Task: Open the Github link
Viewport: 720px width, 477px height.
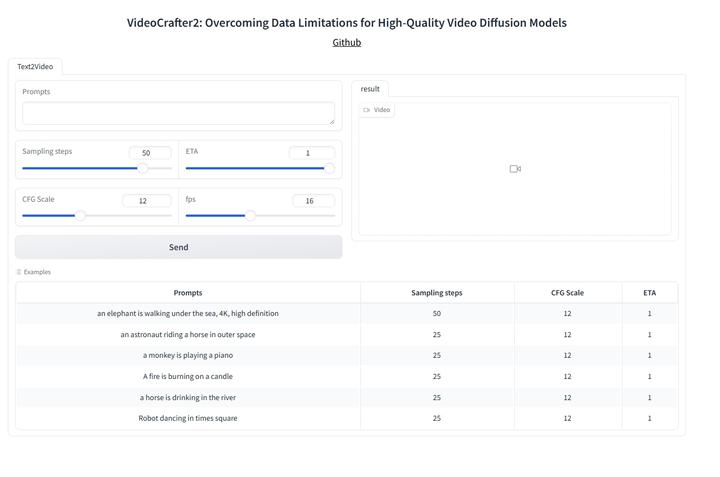Action: [x=347, y=42]
